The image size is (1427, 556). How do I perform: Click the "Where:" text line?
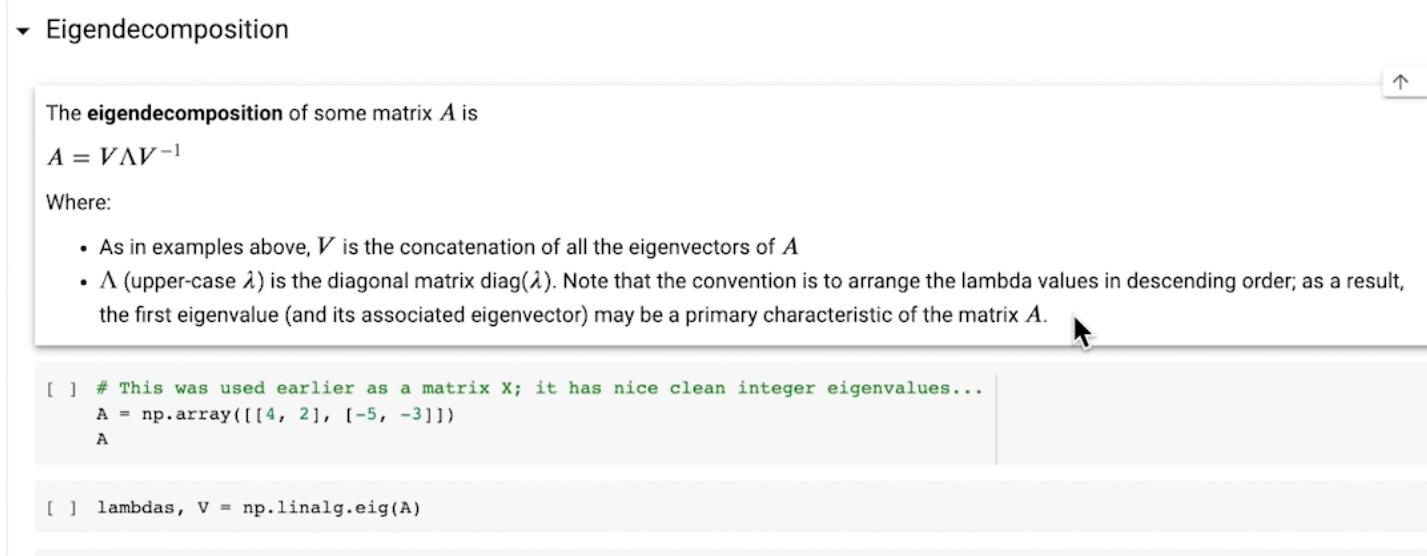click(78, 202)
